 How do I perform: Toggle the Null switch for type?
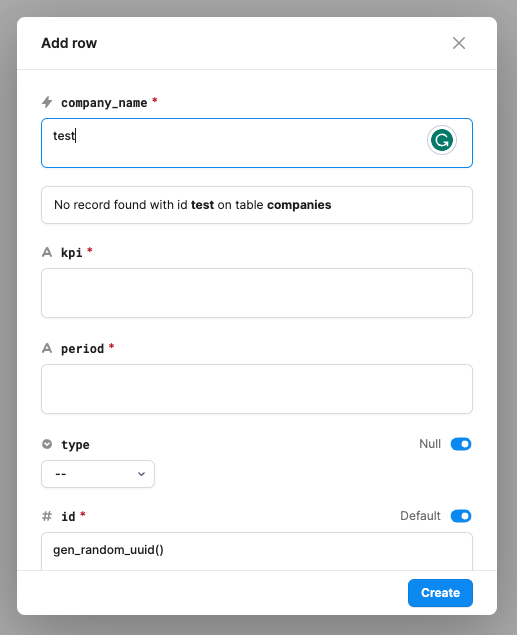pyautogui.click(x=461, y=444)
